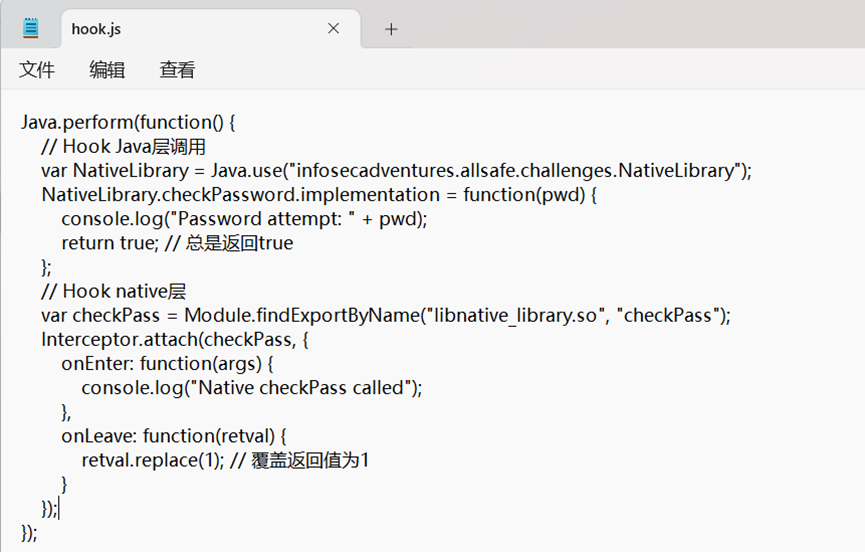The image size is (865, 552).
Task: Click the comment // Hook Java层调用
Action: point(124,147)
